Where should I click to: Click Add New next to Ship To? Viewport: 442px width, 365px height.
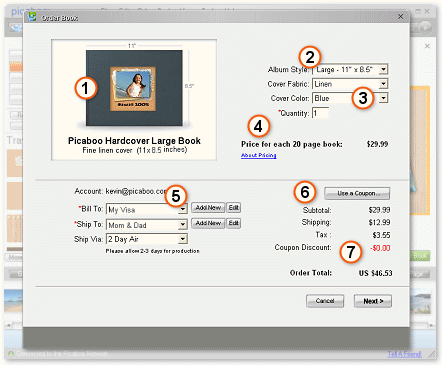208,223
